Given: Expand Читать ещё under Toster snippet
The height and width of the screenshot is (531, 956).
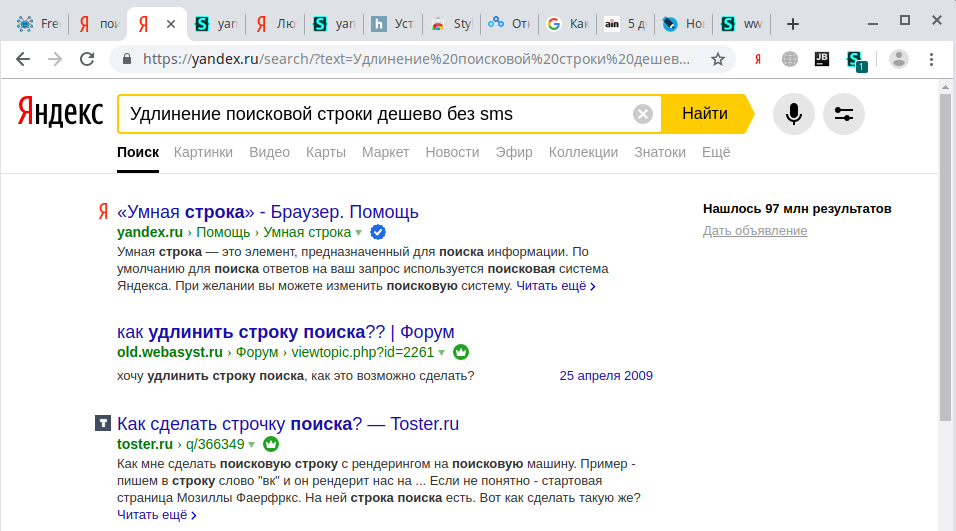Looking at the screenshot, I should click(157, 515).
